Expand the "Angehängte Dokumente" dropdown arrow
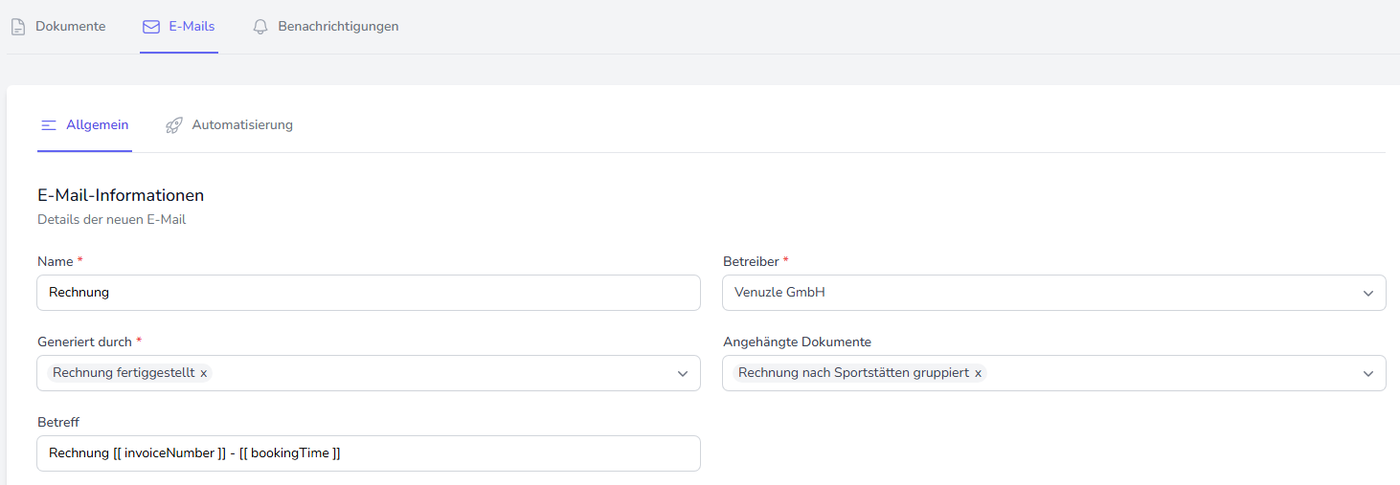The image size is (1400, 485). click(1368, 373)
